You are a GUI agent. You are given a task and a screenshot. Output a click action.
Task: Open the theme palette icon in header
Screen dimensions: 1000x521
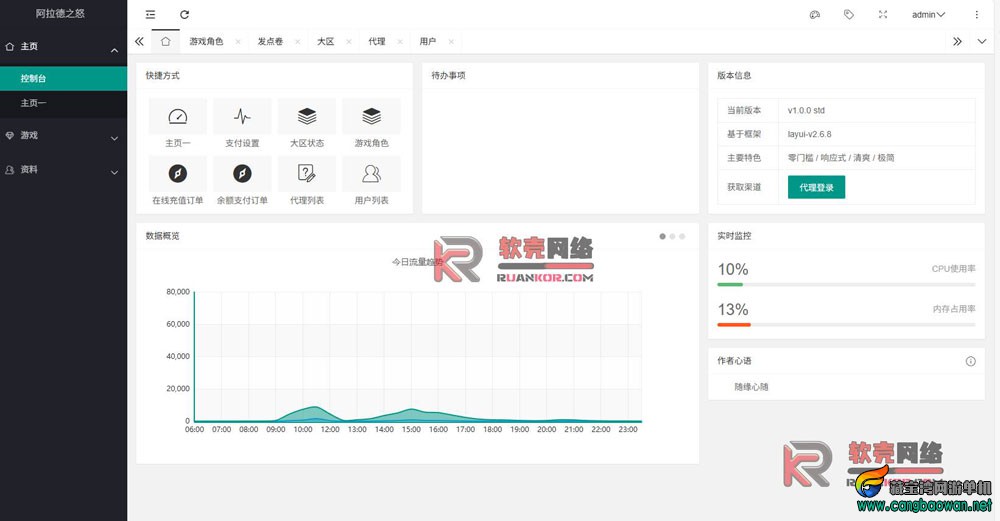coord(814,15)
